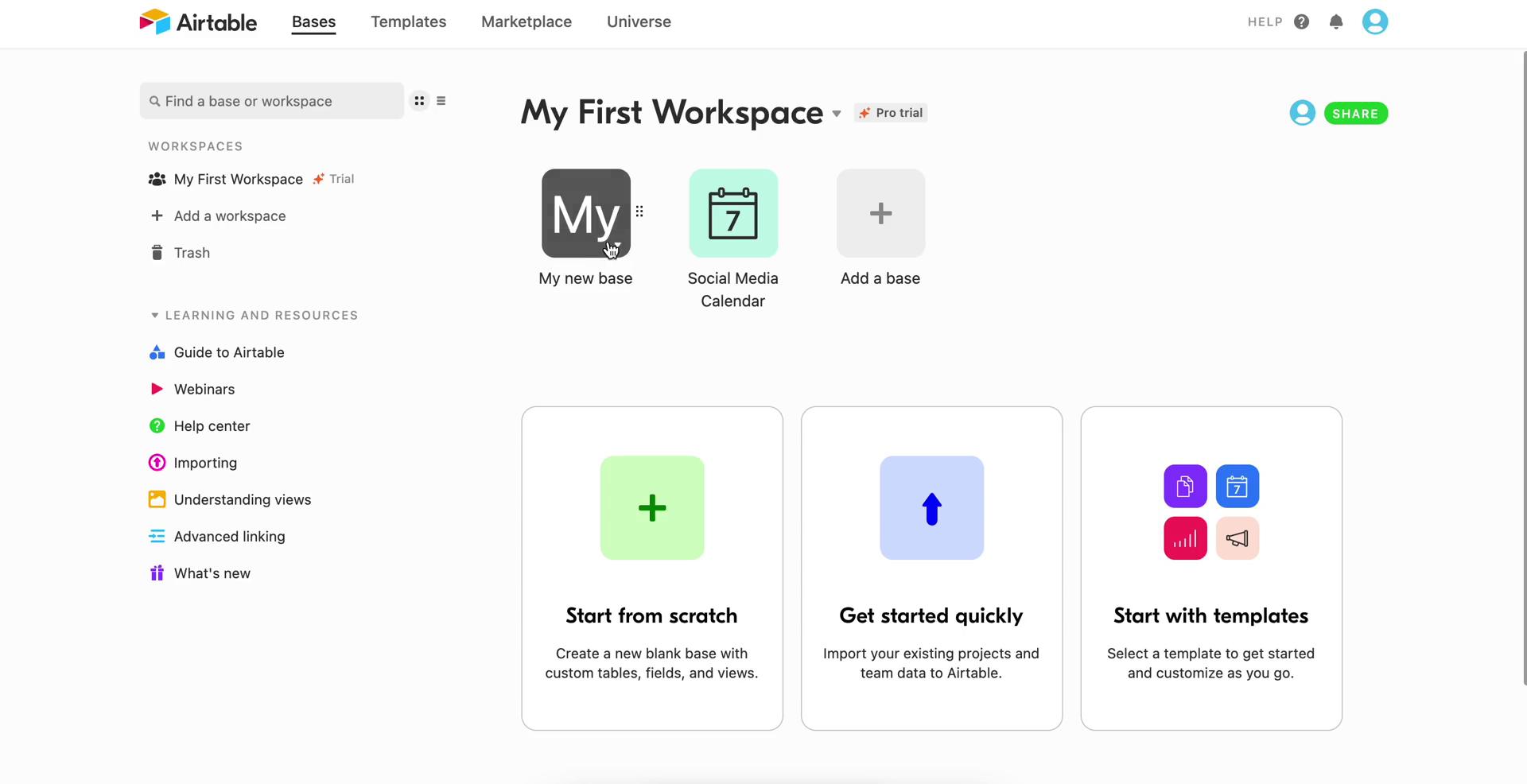The height and width of the screenshot is (784, 1527).
Task: Open the Social Media Calendar base icon
Action: [733, 213]
